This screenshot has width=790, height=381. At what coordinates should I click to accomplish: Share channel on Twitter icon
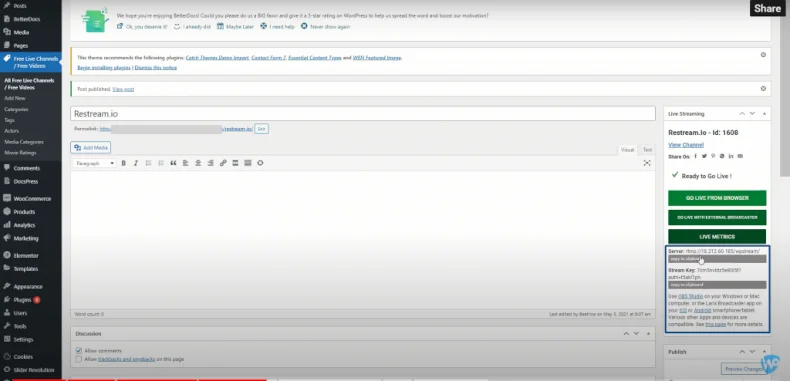click(x=704, y=156)
